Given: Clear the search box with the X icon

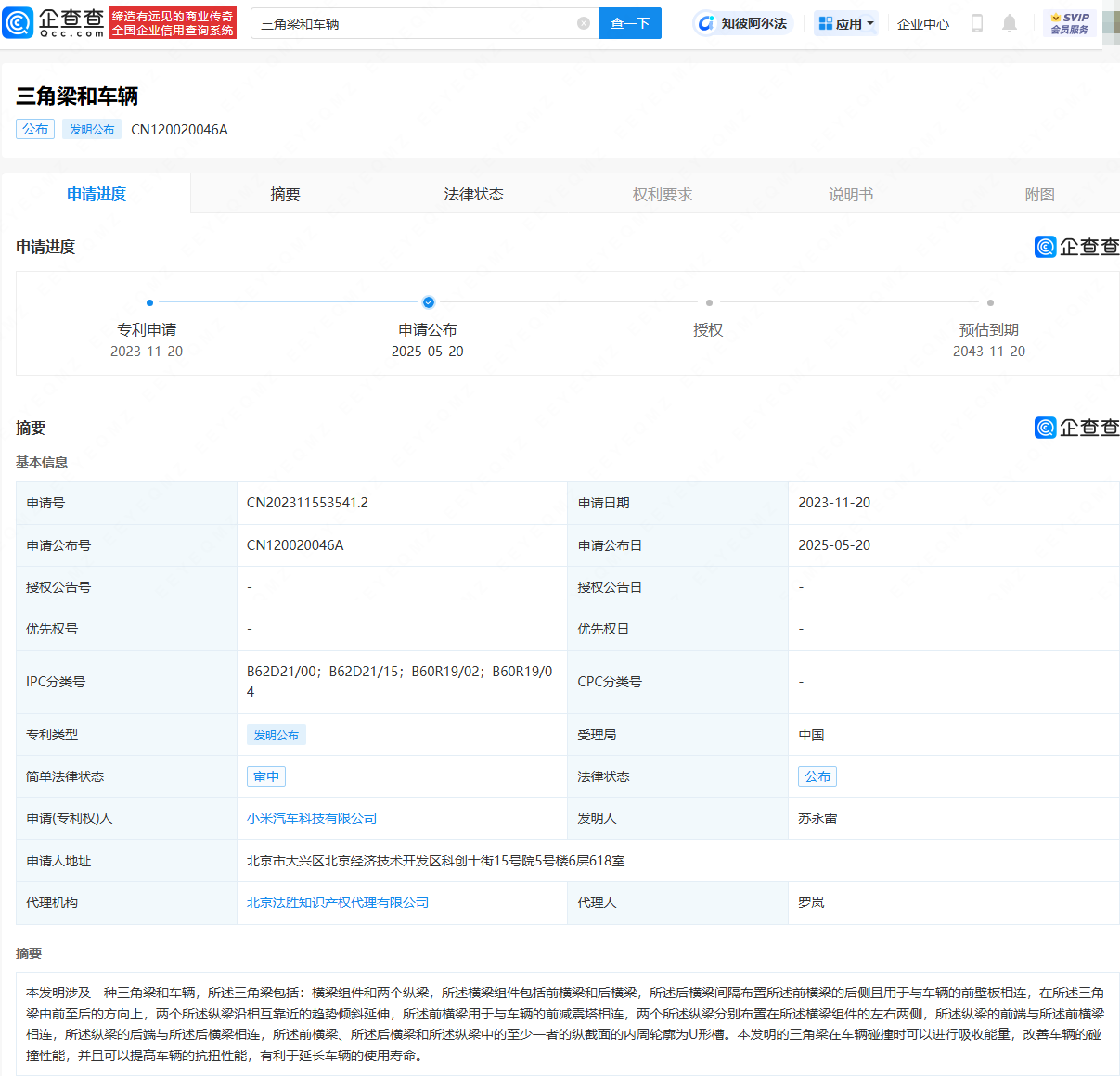Looking at the screenshot, I should (584, 23).
